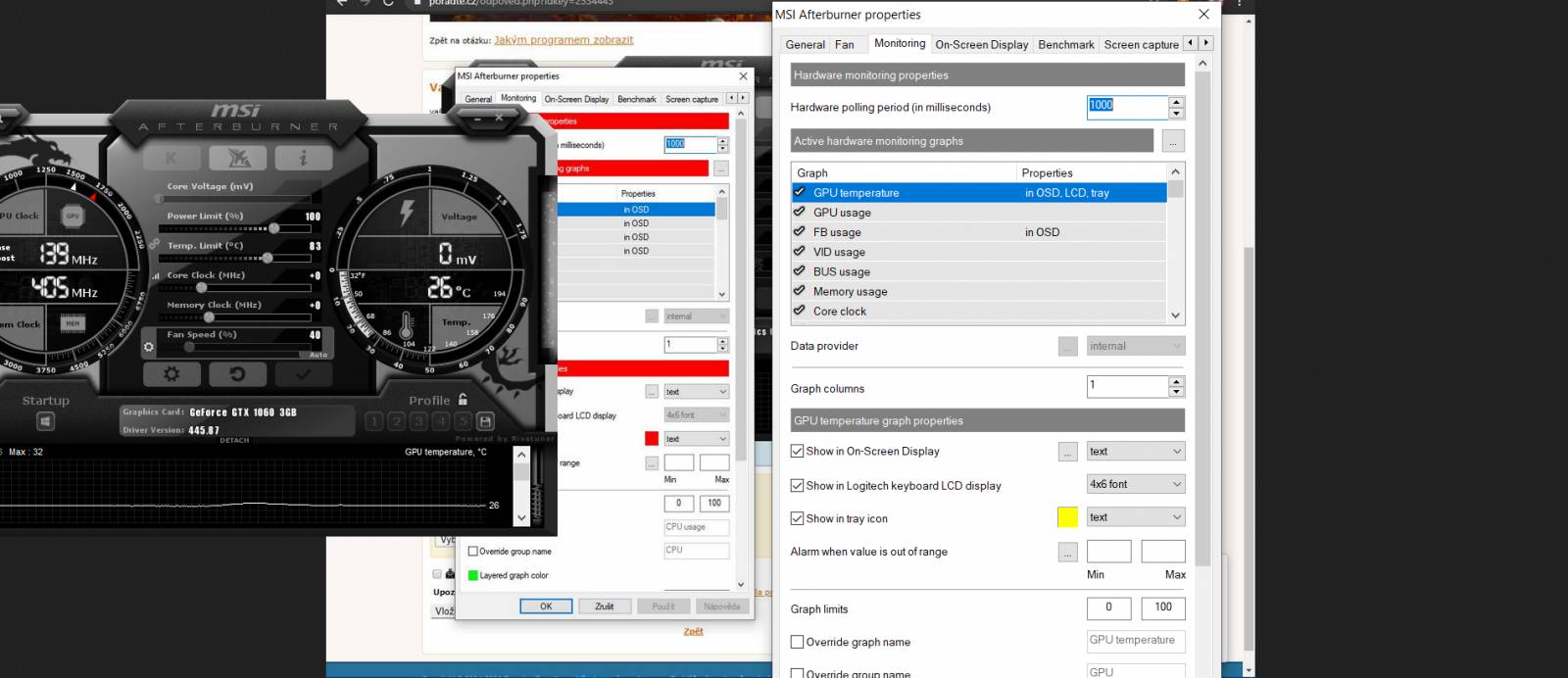Enable Override group name in middle properties window
This screenshot has width=1568, height=678.
point(473,552)
